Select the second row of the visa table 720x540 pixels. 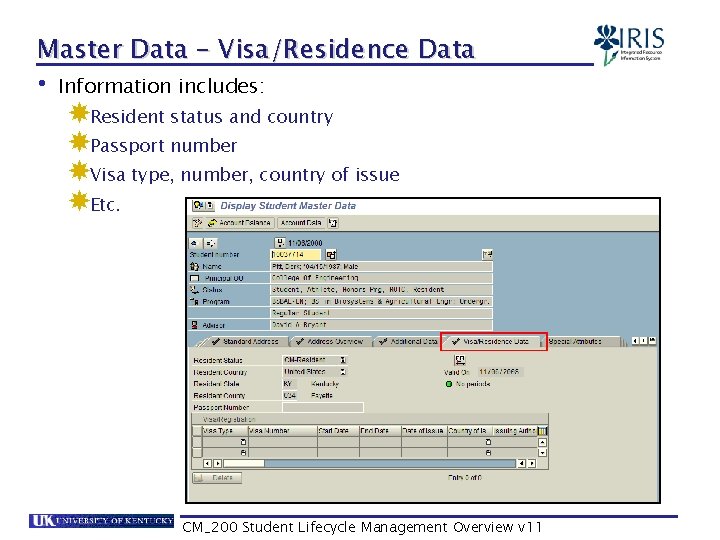[x=197, y=453]
